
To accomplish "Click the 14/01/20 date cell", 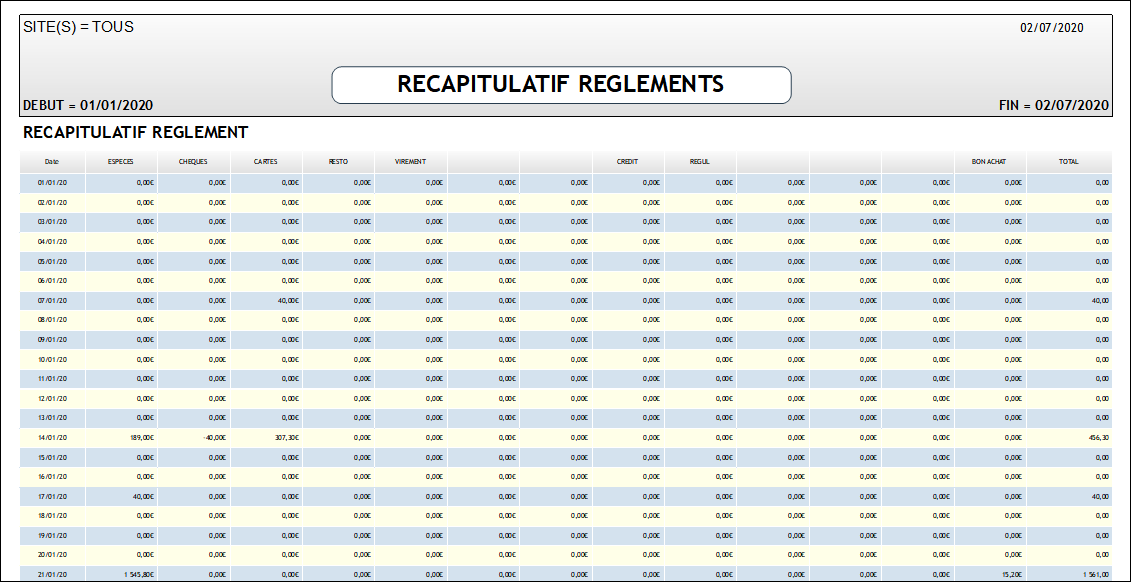I will [x=52, y=437].
